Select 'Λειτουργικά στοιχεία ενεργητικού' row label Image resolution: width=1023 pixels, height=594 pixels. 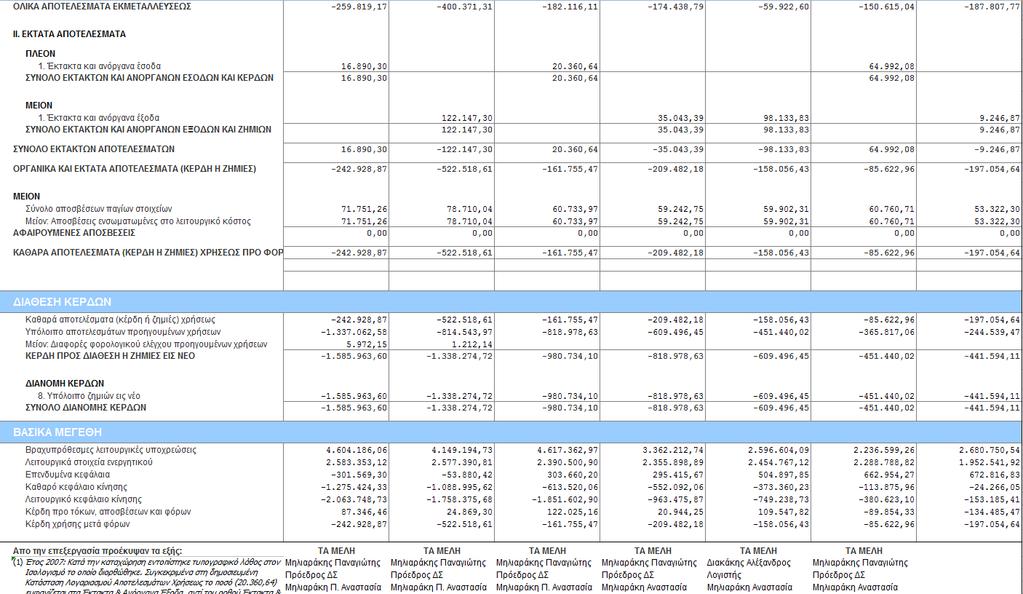point(89,462)
